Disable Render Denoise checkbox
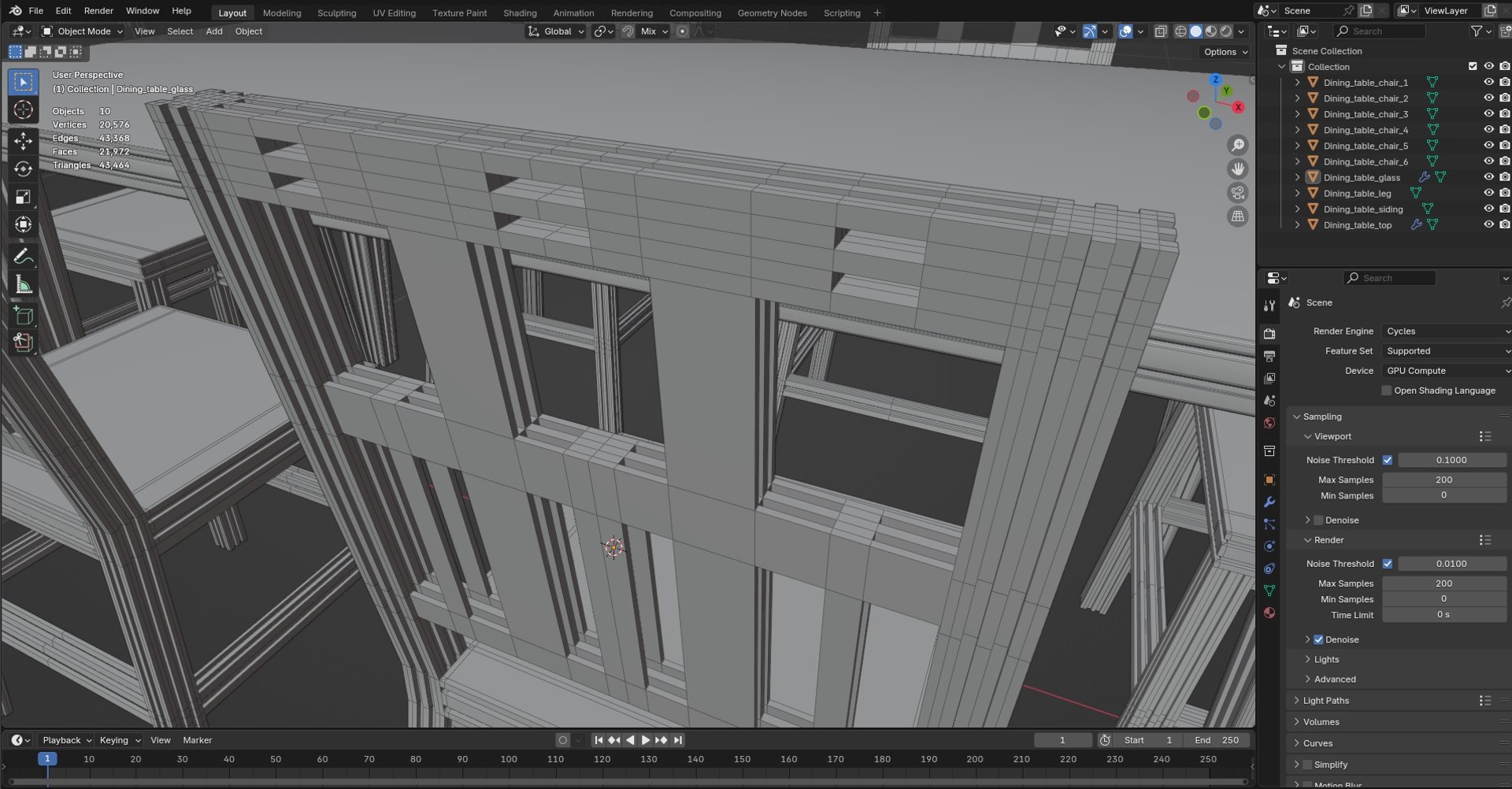1512x789 pixels. (1319, 639)
